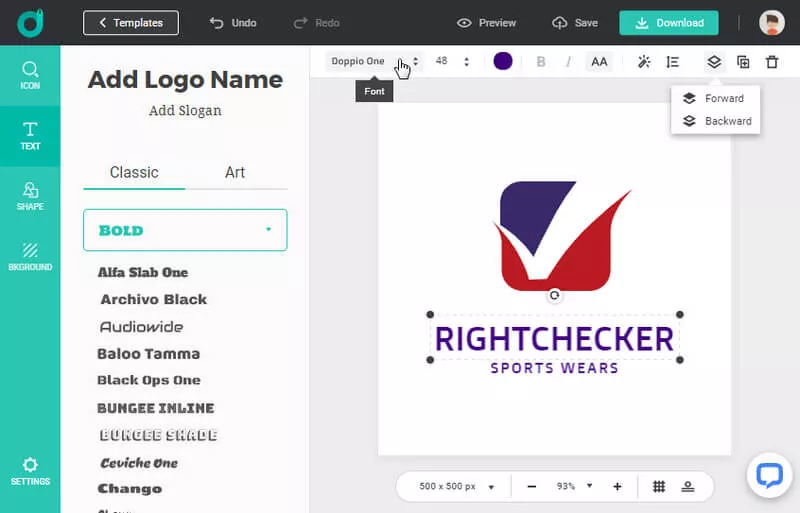Open the user profile avatar
This screenshot has height=513, width=800.
(771, 22)
